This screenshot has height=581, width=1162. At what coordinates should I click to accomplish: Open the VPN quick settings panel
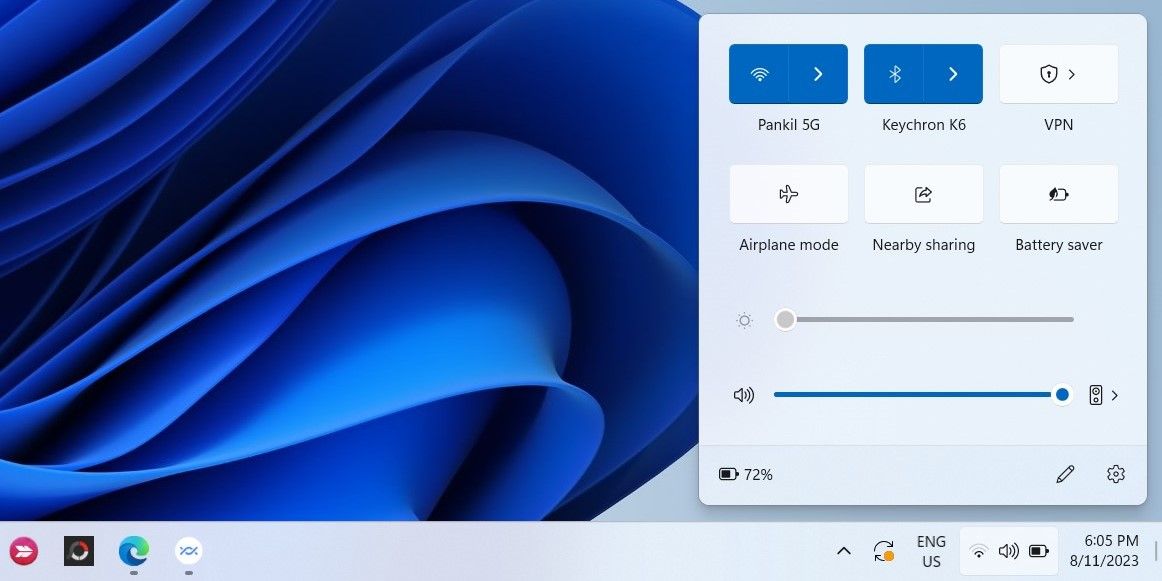pos(1059,73)
